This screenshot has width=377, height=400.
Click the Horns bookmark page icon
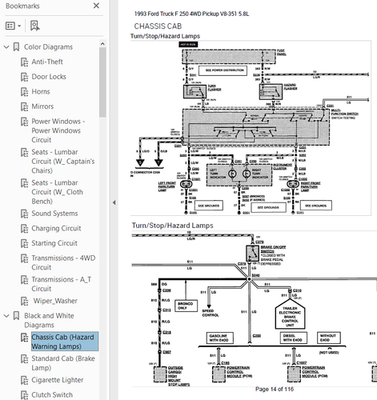pyautogui.click(x=24, y=92)
